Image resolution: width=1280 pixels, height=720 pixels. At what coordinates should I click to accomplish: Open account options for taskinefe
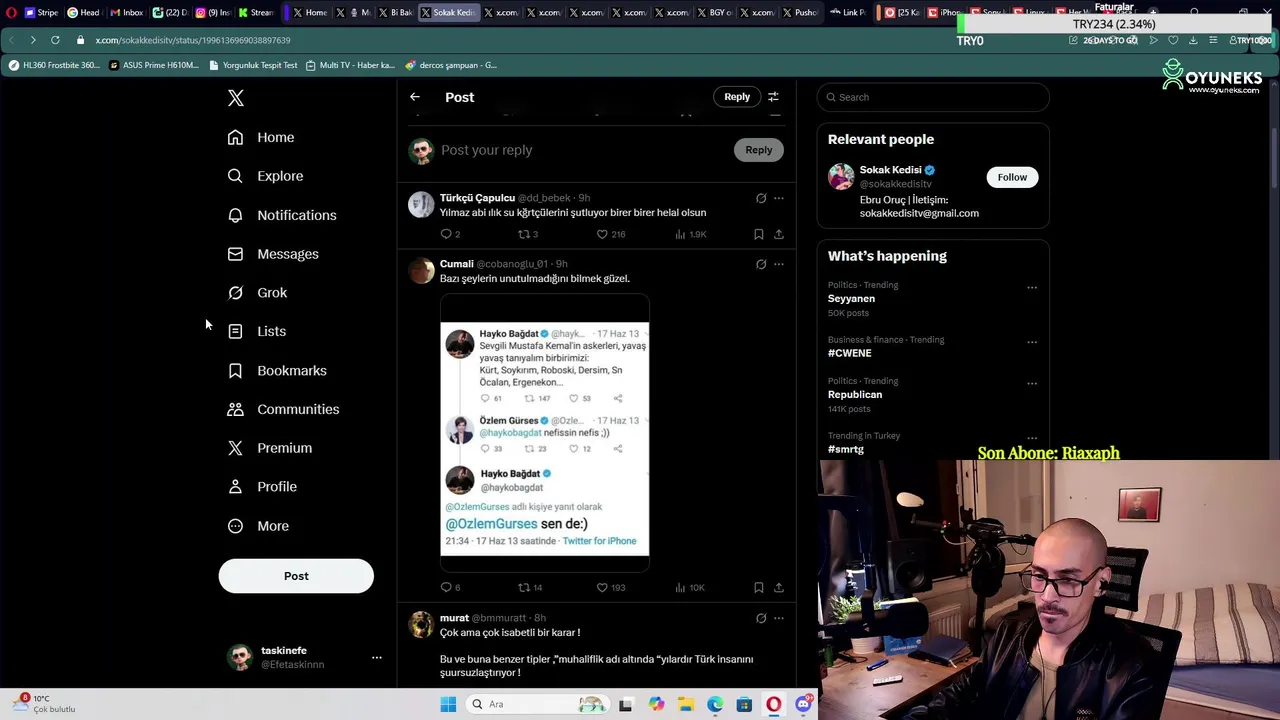(x=377, y=657)
